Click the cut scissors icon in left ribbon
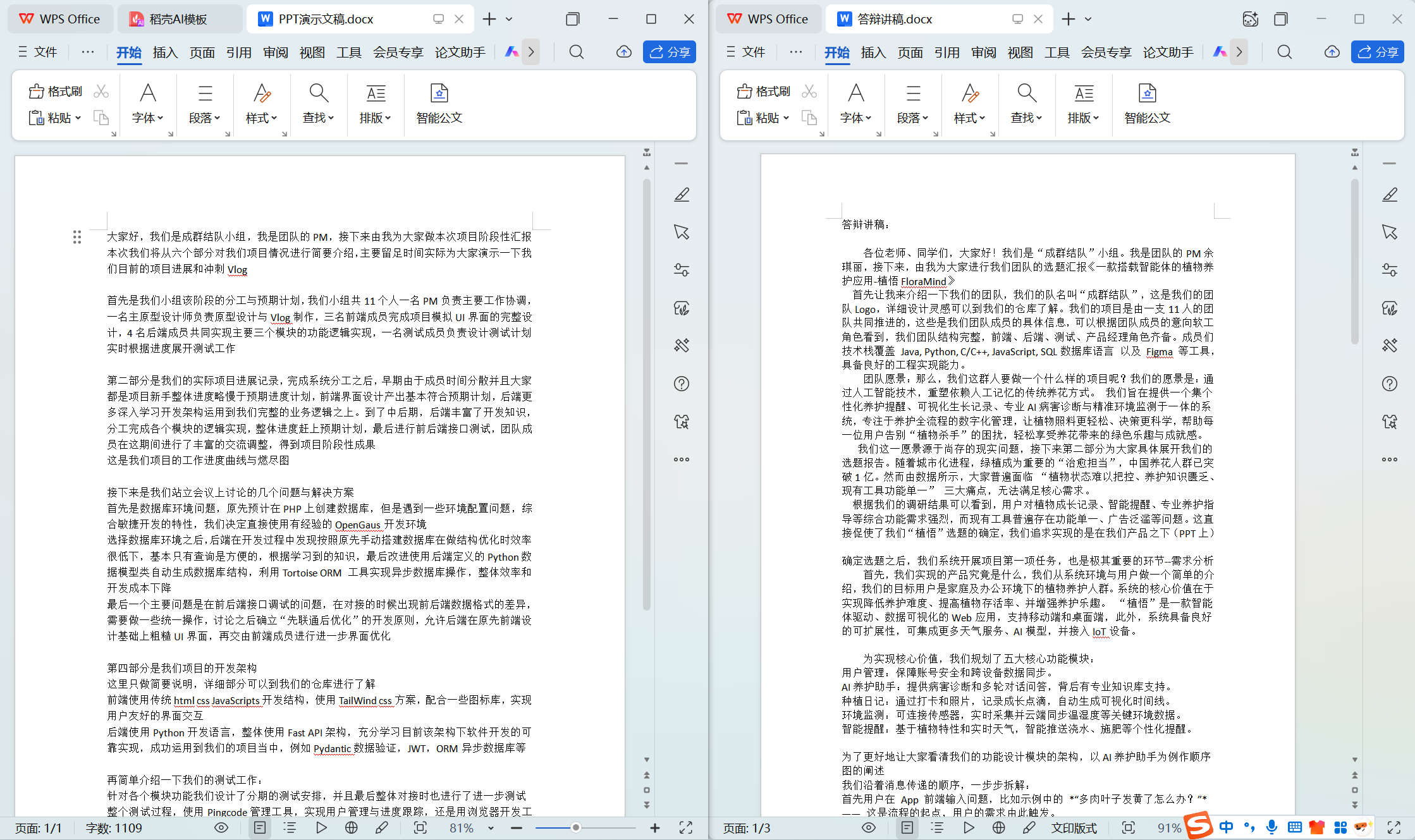The width and height of the screenshot is (1415, 840). (101, 92)
